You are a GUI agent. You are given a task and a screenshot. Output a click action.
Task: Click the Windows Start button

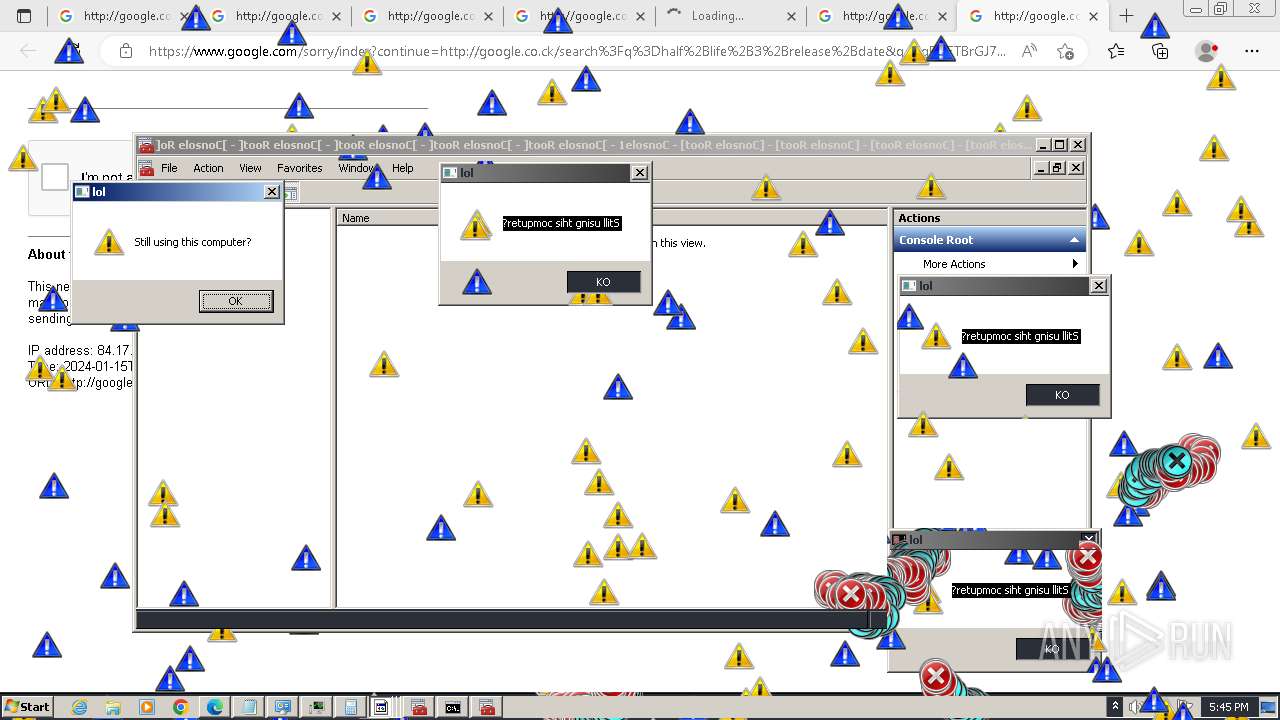click(27, 707)
